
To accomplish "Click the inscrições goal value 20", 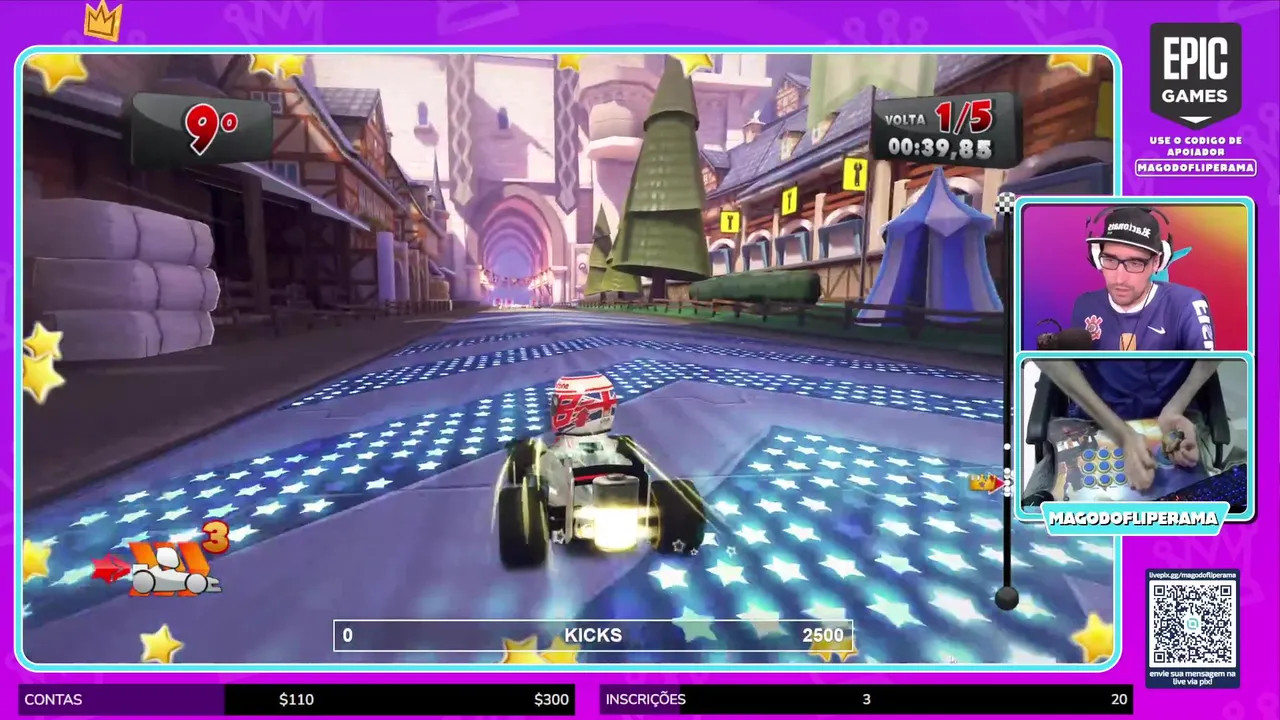I will coord(1119,700).
